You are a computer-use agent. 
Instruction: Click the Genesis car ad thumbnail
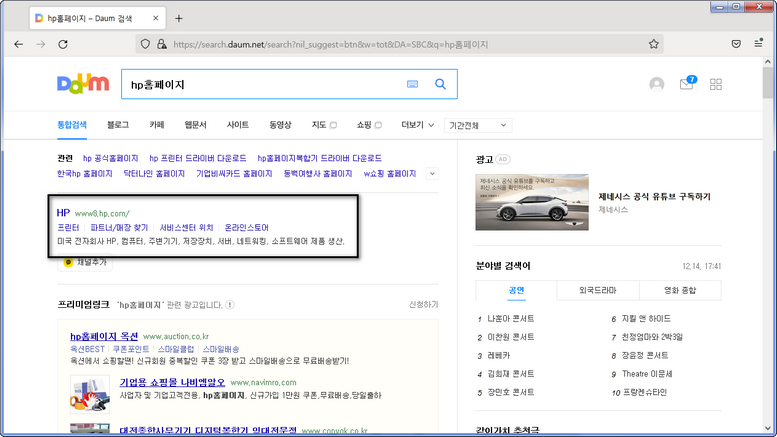click(x=532, y=202)
